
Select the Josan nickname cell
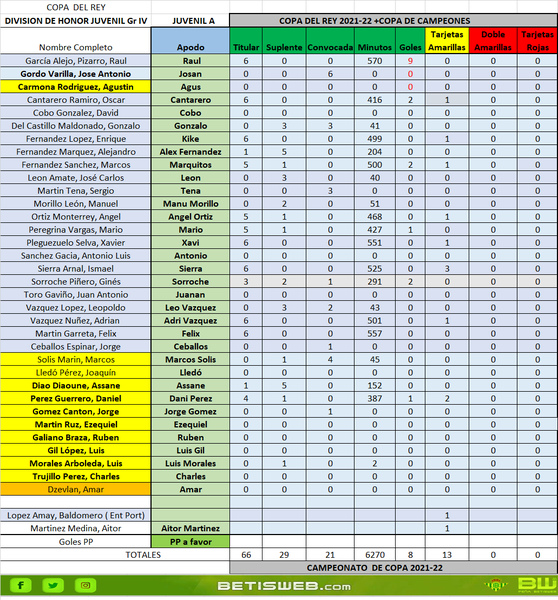[190, 74]
